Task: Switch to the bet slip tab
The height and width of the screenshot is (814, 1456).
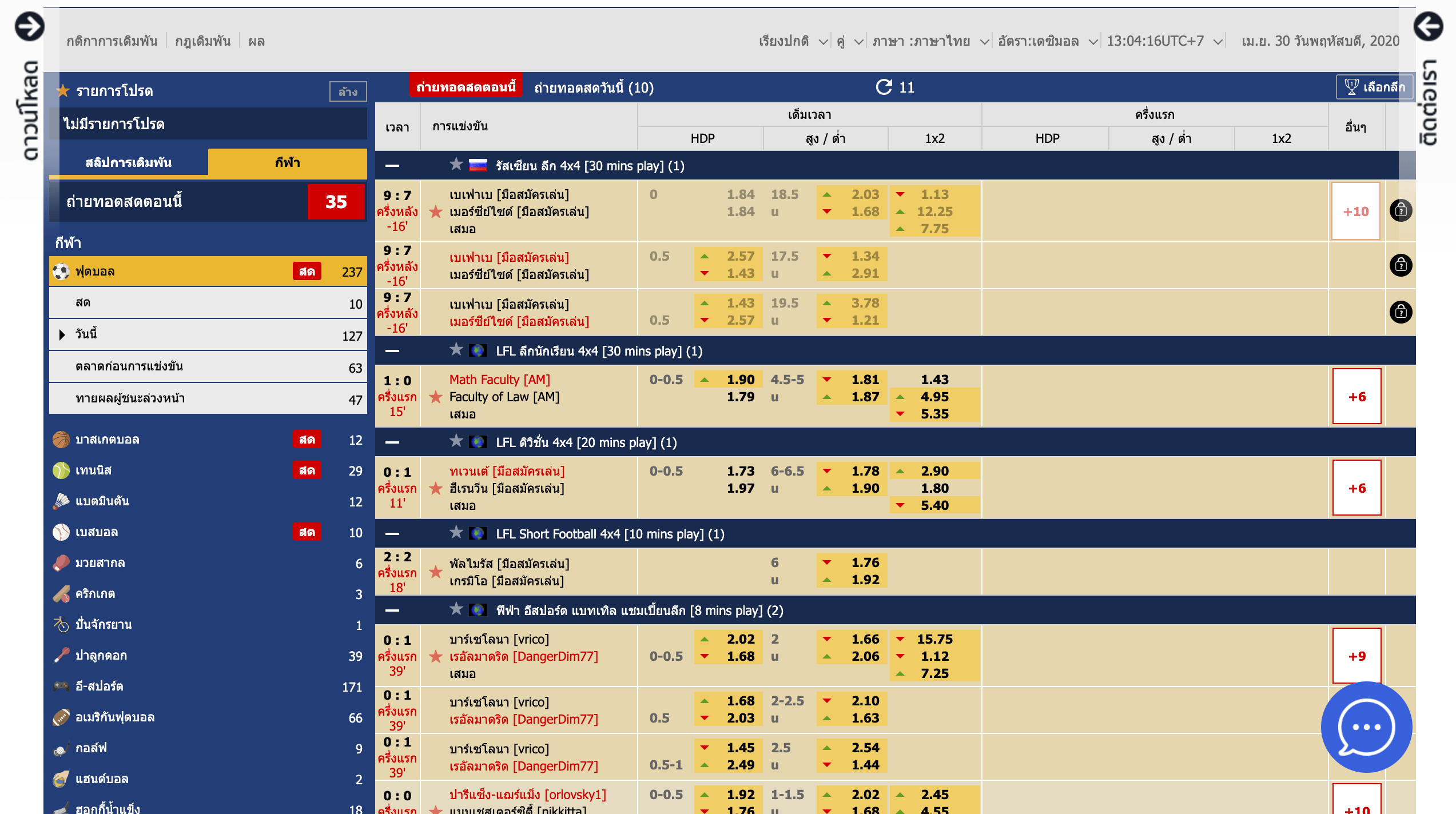Action: [129, 162]
